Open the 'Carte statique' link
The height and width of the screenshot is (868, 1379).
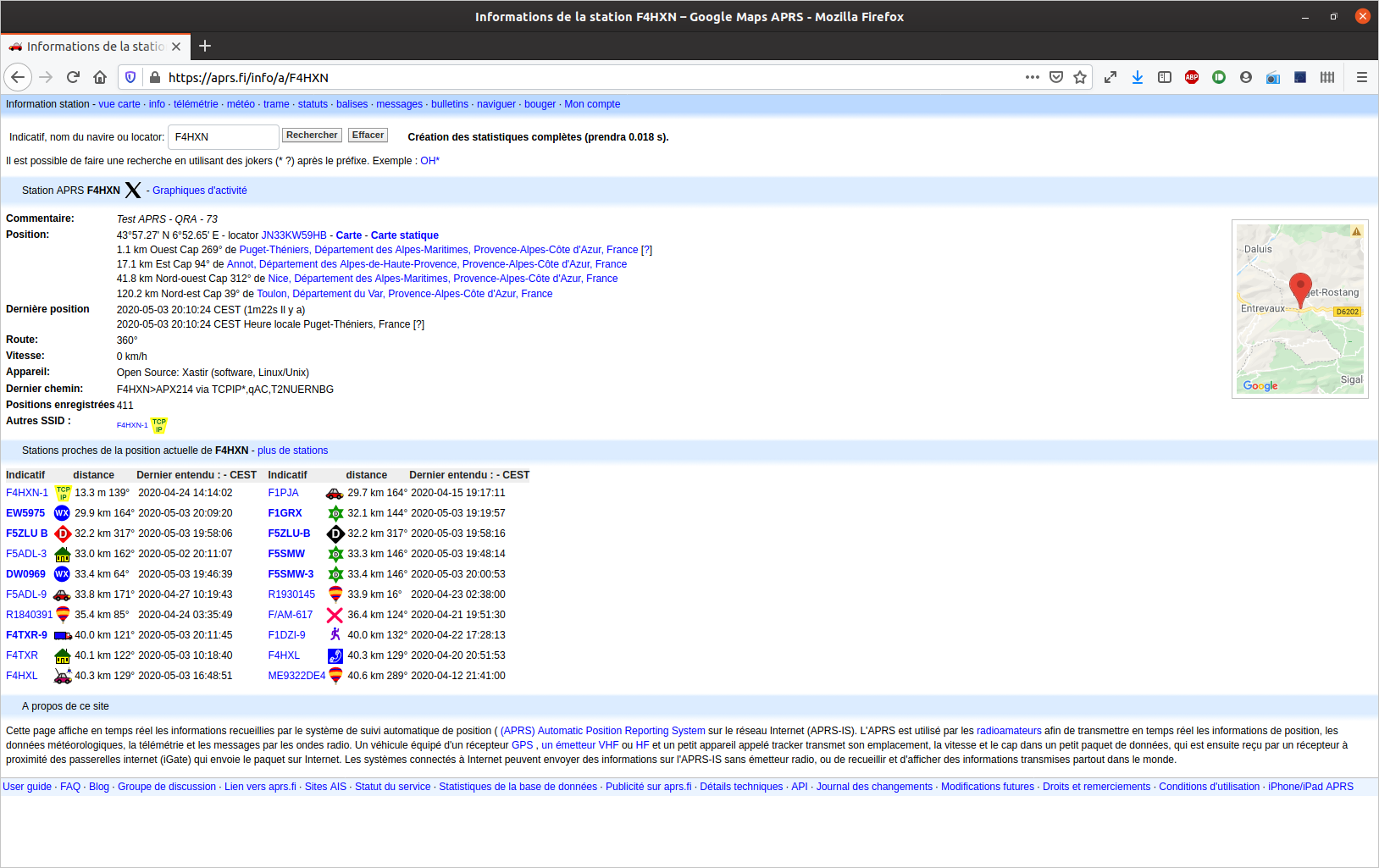point(405,235)
